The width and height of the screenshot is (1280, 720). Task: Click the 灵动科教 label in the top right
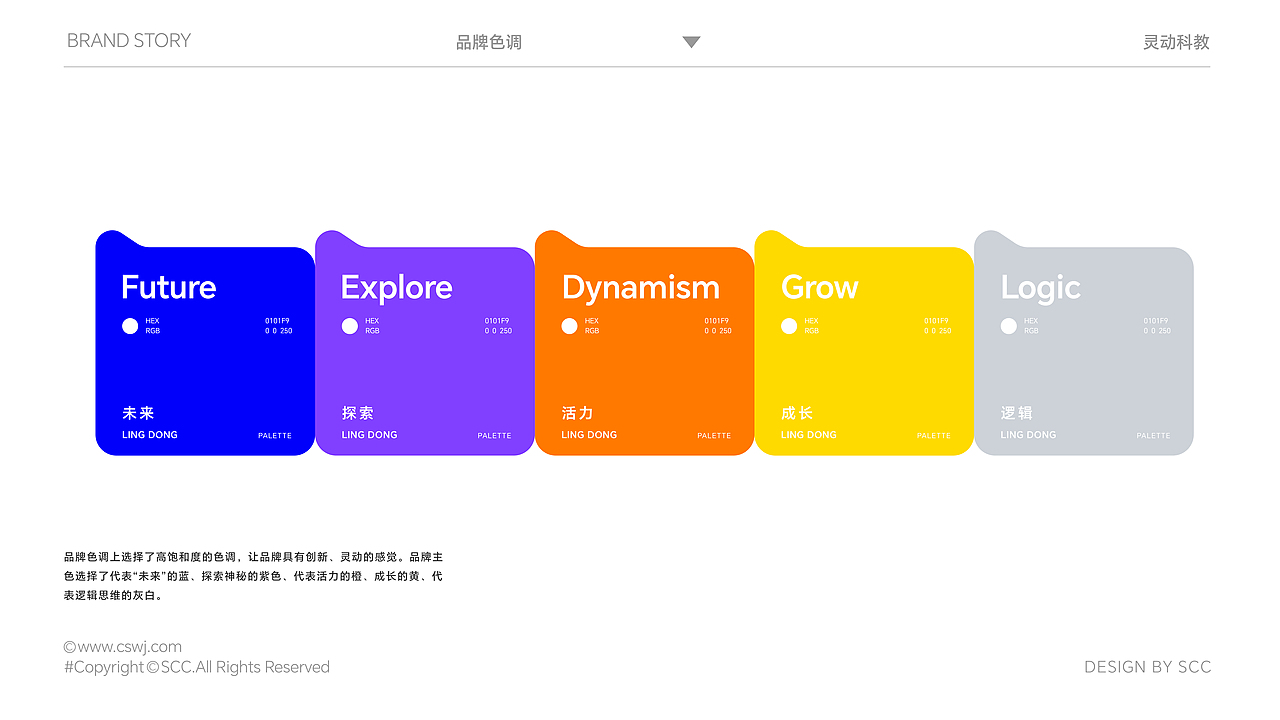(1175, 41)
